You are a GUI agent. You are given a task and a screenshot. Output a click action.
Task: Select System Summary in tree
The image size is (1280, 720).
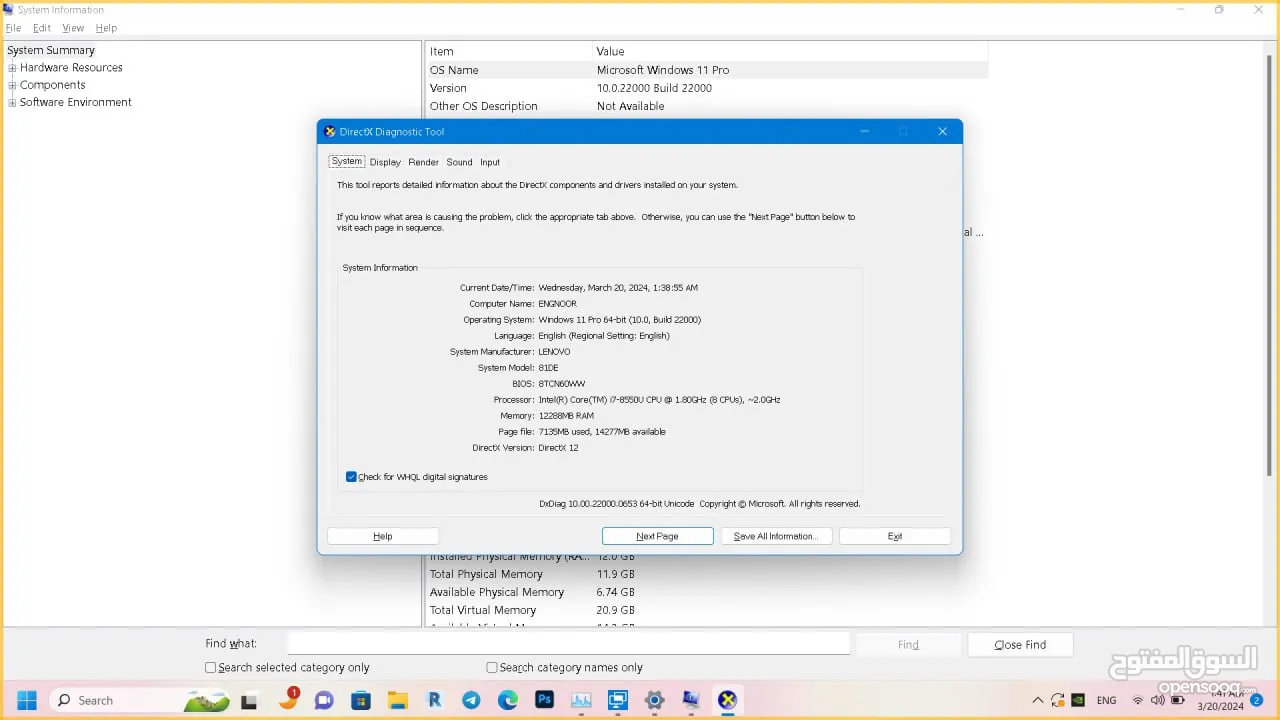[51, 50]
